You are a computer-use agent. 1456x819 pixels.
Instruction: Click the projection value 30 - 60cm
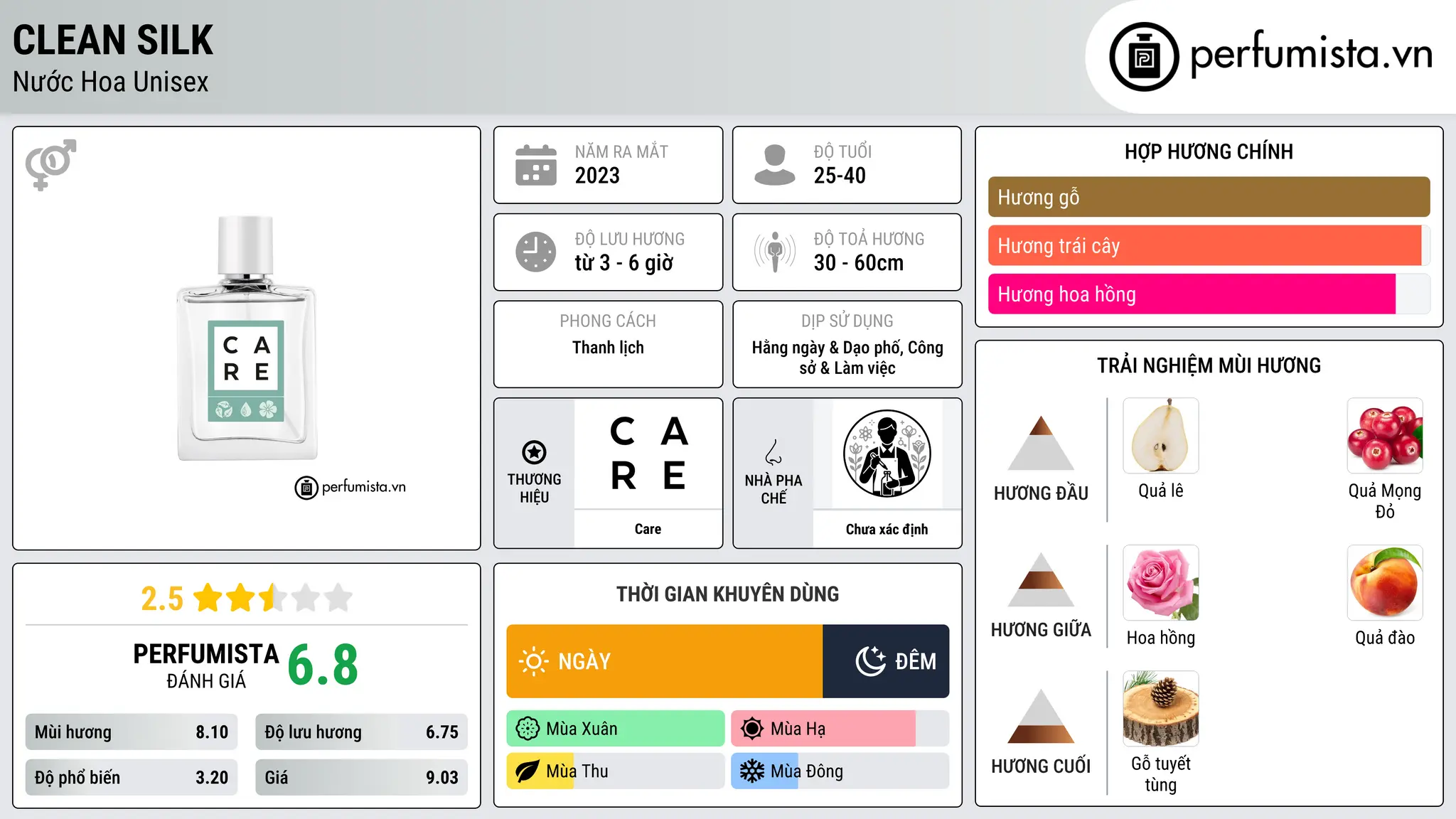[x=859, y=263]
